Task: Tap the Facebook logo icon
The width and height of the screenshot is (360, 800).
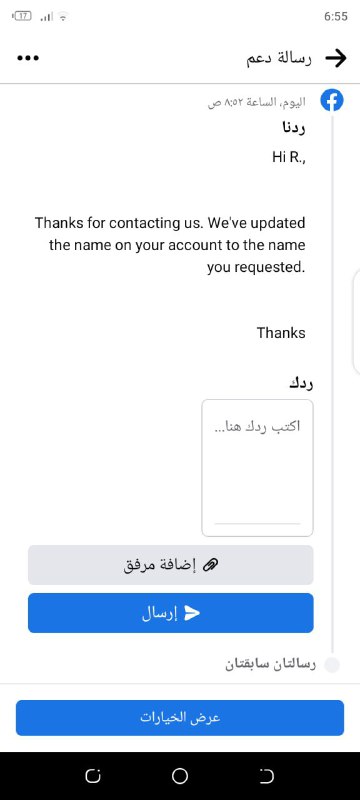Action: [332, 101]
